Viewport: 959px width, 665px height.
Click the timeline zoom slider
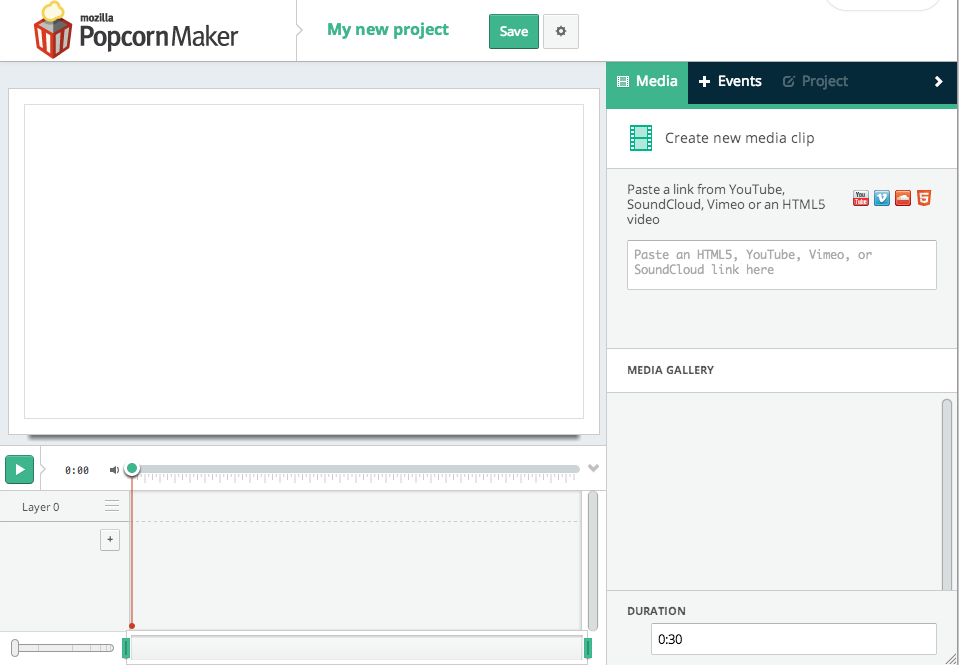(60, 648)
